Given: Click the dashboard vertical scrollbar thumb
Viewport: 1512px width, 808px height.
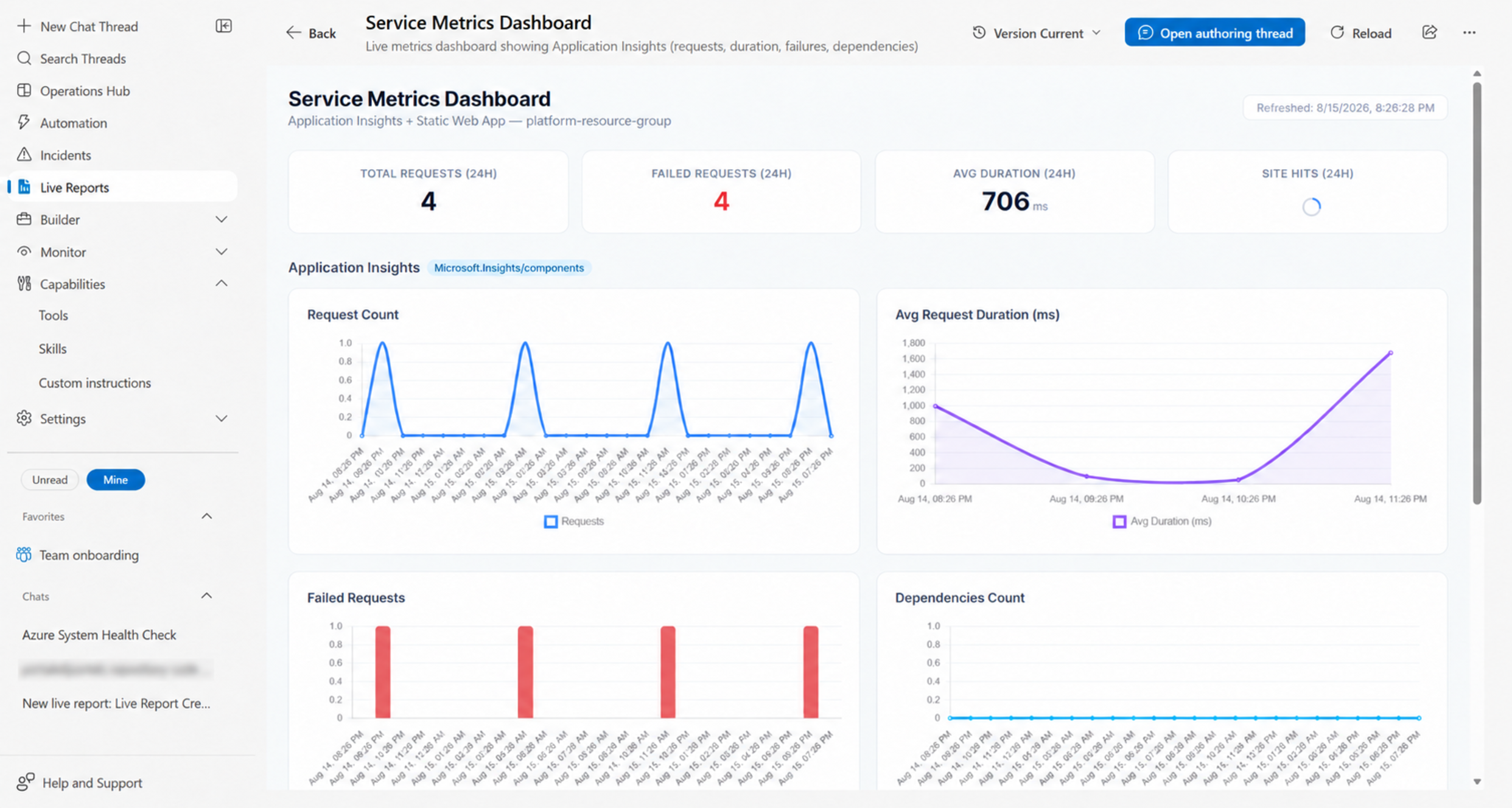Looking at the screenshot, I should (x=1477, y=292).
